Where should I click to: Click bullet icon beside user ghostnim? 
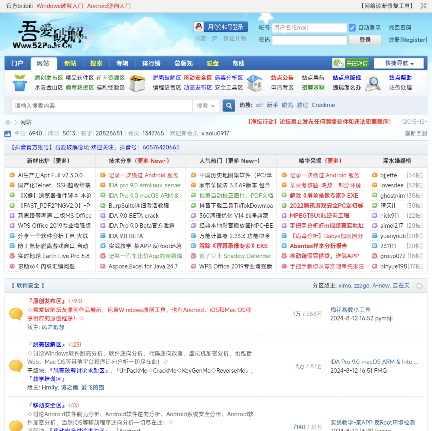[375, 196]
